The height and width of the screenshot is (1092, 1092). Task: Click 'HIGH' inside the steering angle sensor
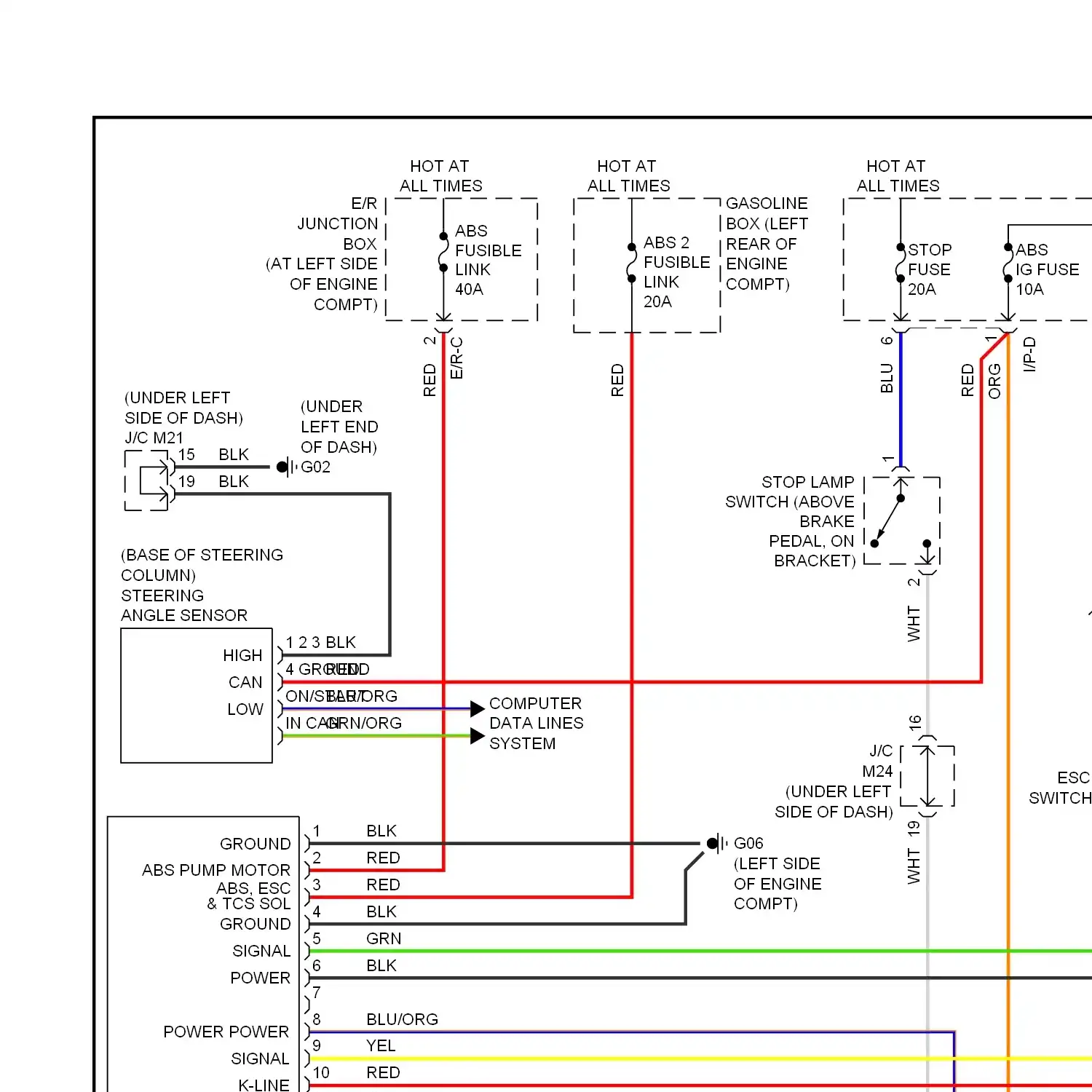pyautogui.click(x=242, y=655)
